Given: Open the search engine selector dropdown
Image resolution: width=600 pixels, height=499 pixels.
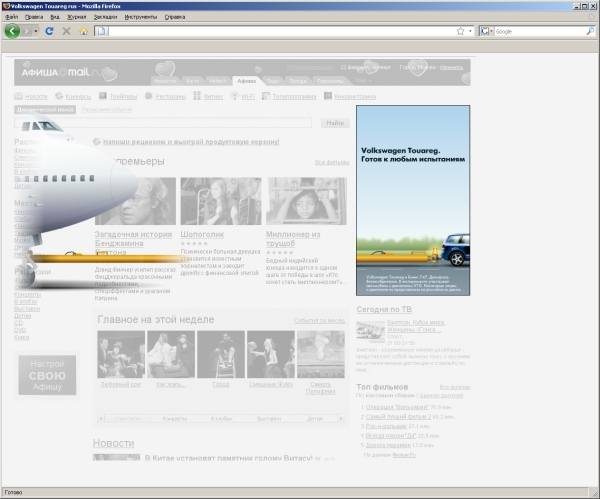Looking at the screenshot, I should coord(486,31).
